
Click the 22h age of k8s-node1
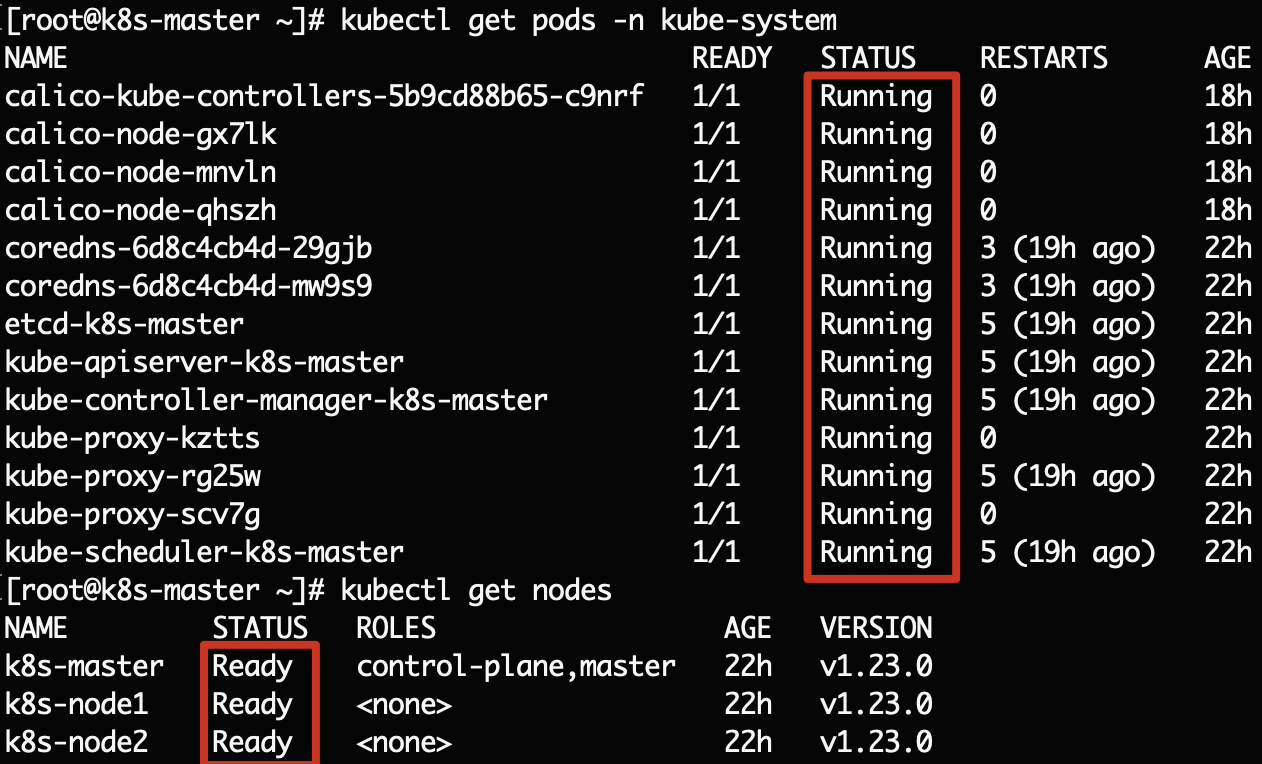[748, 704]
